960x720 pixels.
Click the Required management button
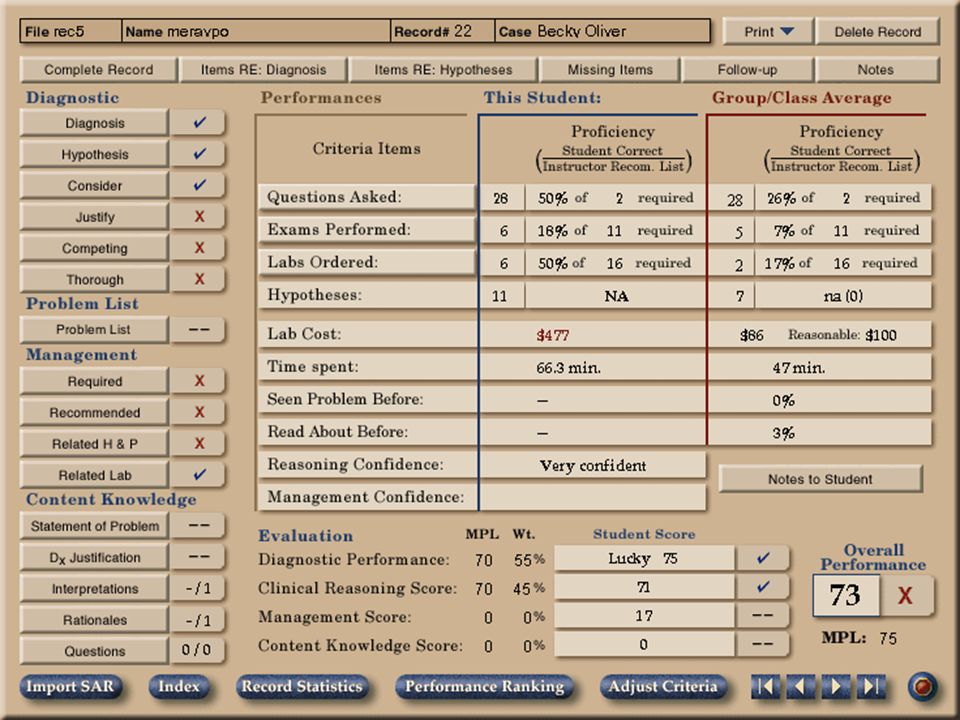coord(94,381)
